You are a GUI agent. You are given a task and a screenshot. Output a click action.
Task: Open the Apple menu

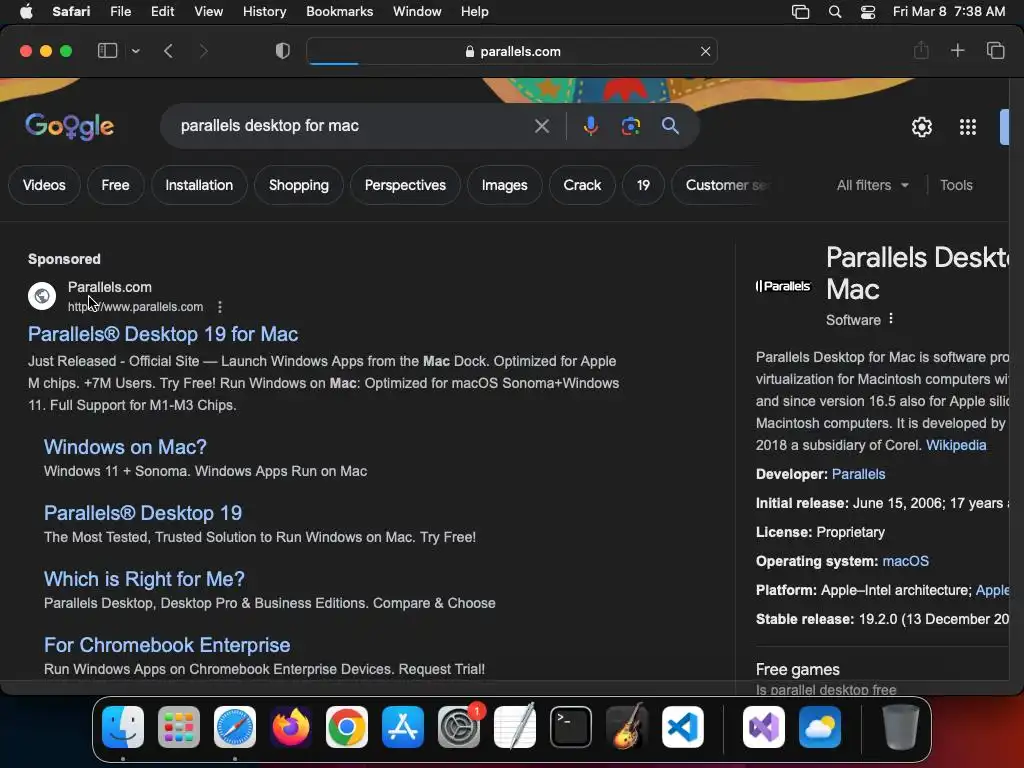tap(26, 11)
